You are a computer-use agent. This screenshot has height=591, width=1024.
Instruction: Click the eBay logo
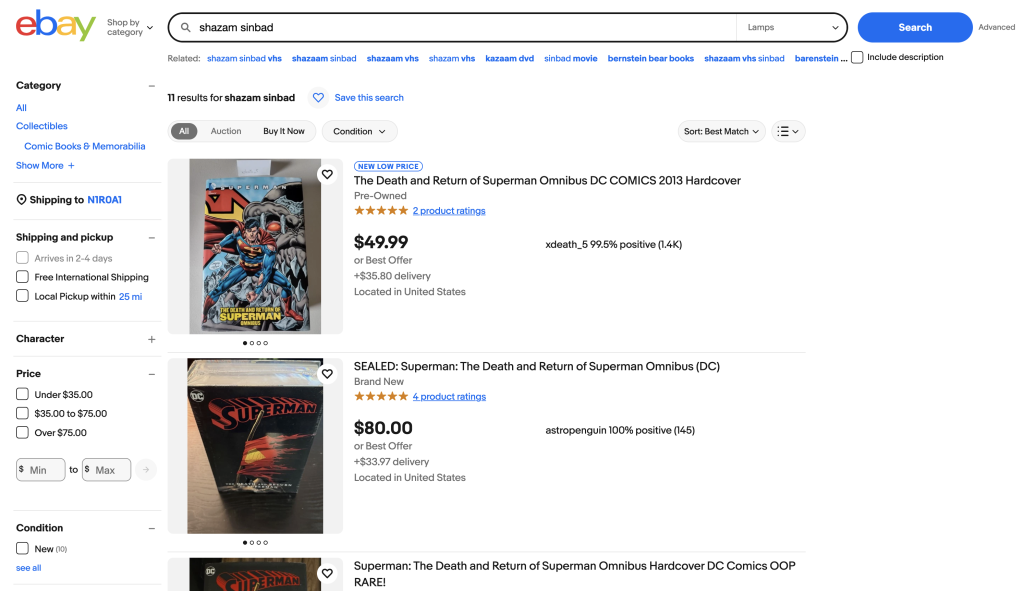point(55,26)
